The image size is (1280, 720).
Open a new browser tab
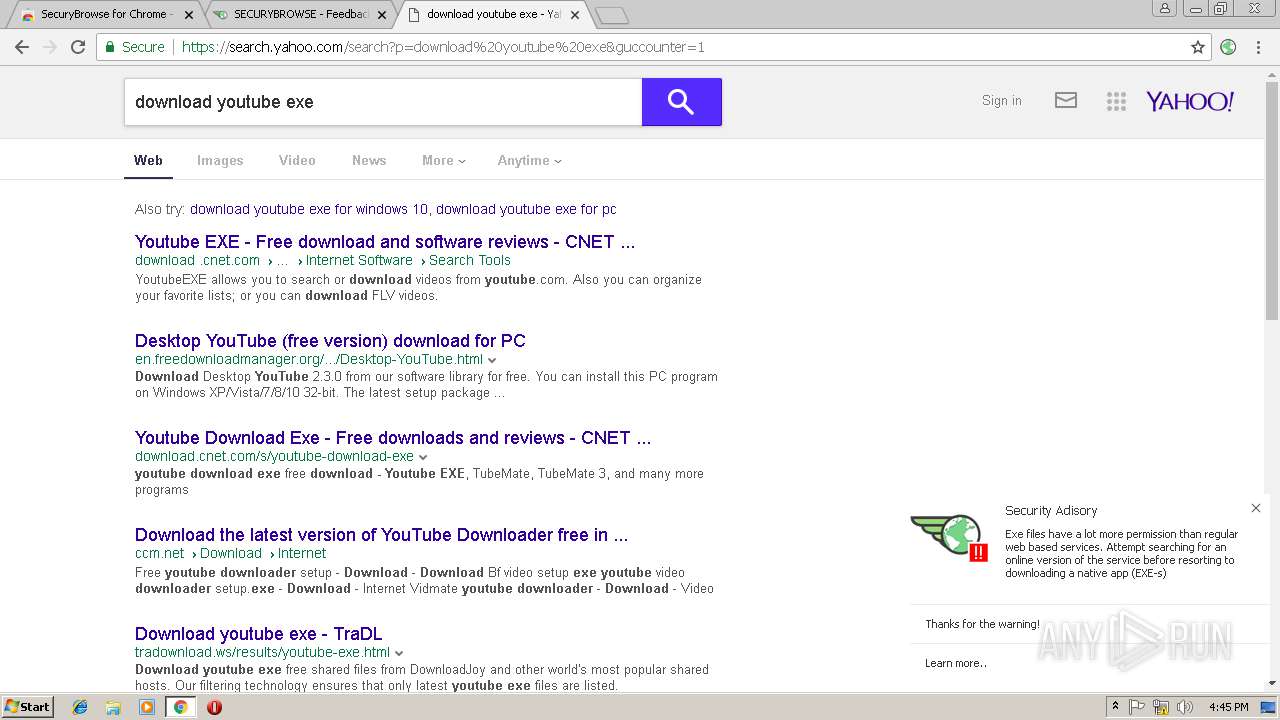click(x=611, y=15)
